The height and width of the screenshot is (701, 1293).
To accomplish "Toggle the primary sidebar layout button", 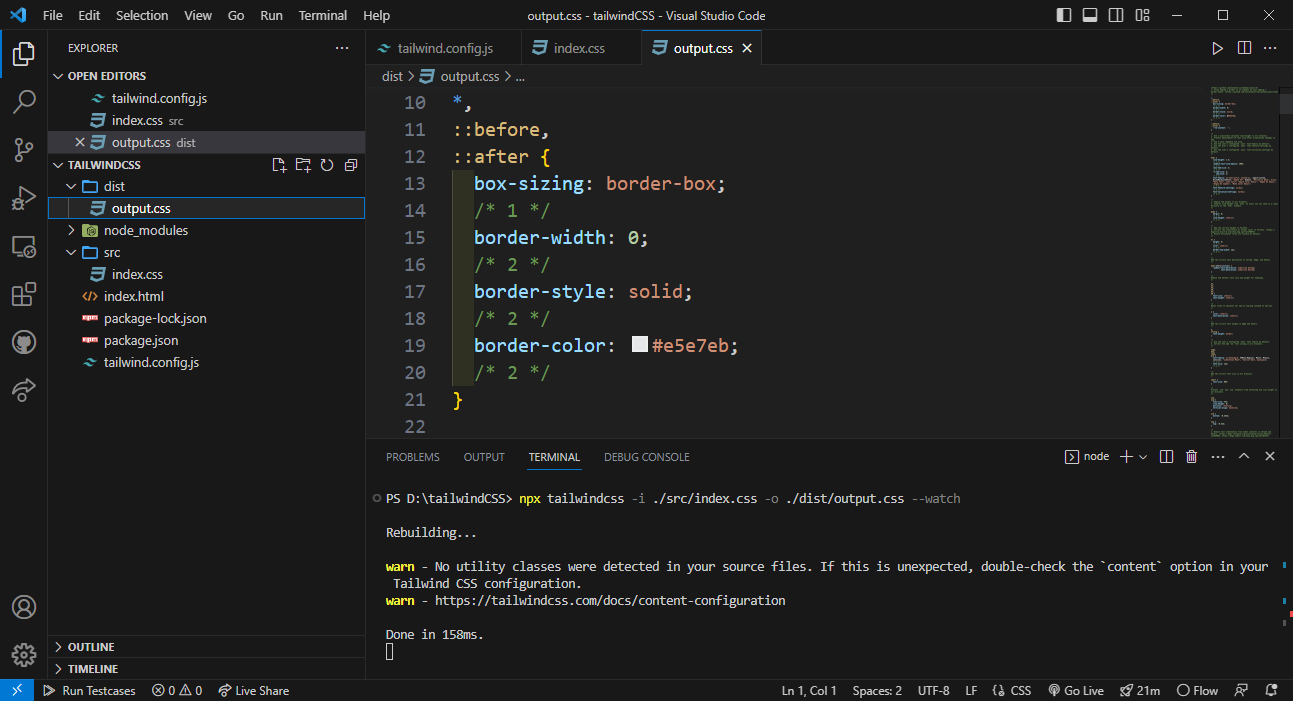I will [1063, 15].
